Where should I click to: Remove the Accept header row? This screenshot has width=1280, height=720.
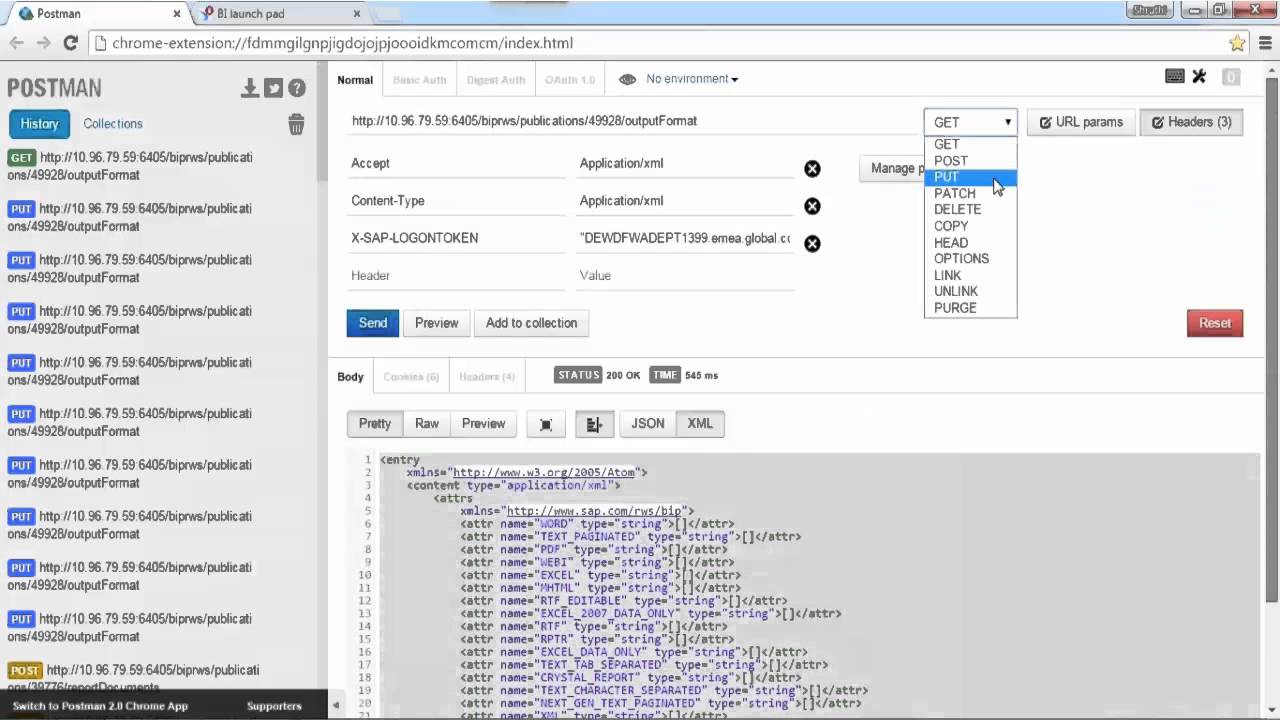coord(812,169)
